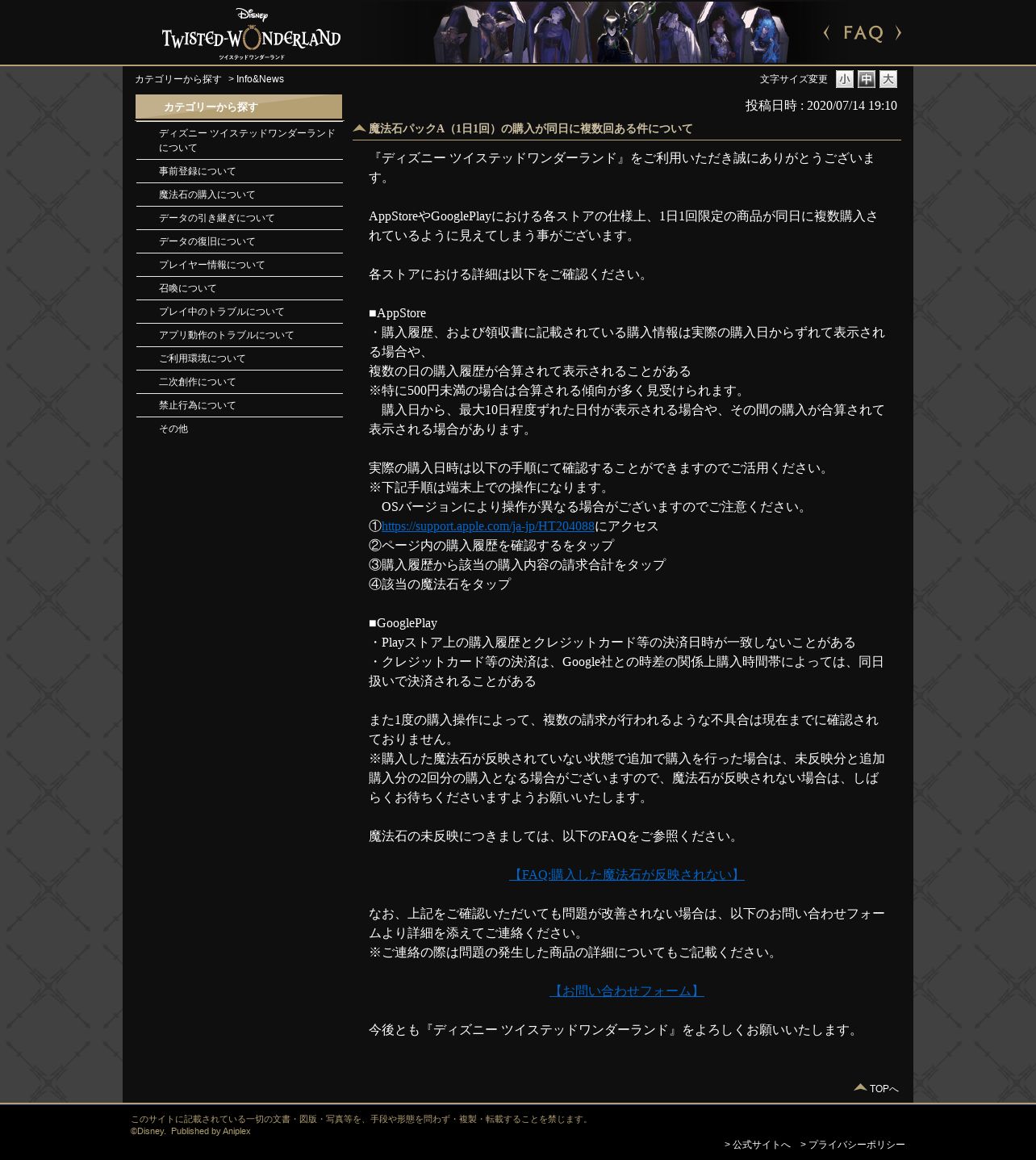The width and height of the screenshot is (1036, 1160).
Task: Click the character banner image in header
Action: [611, 32]
